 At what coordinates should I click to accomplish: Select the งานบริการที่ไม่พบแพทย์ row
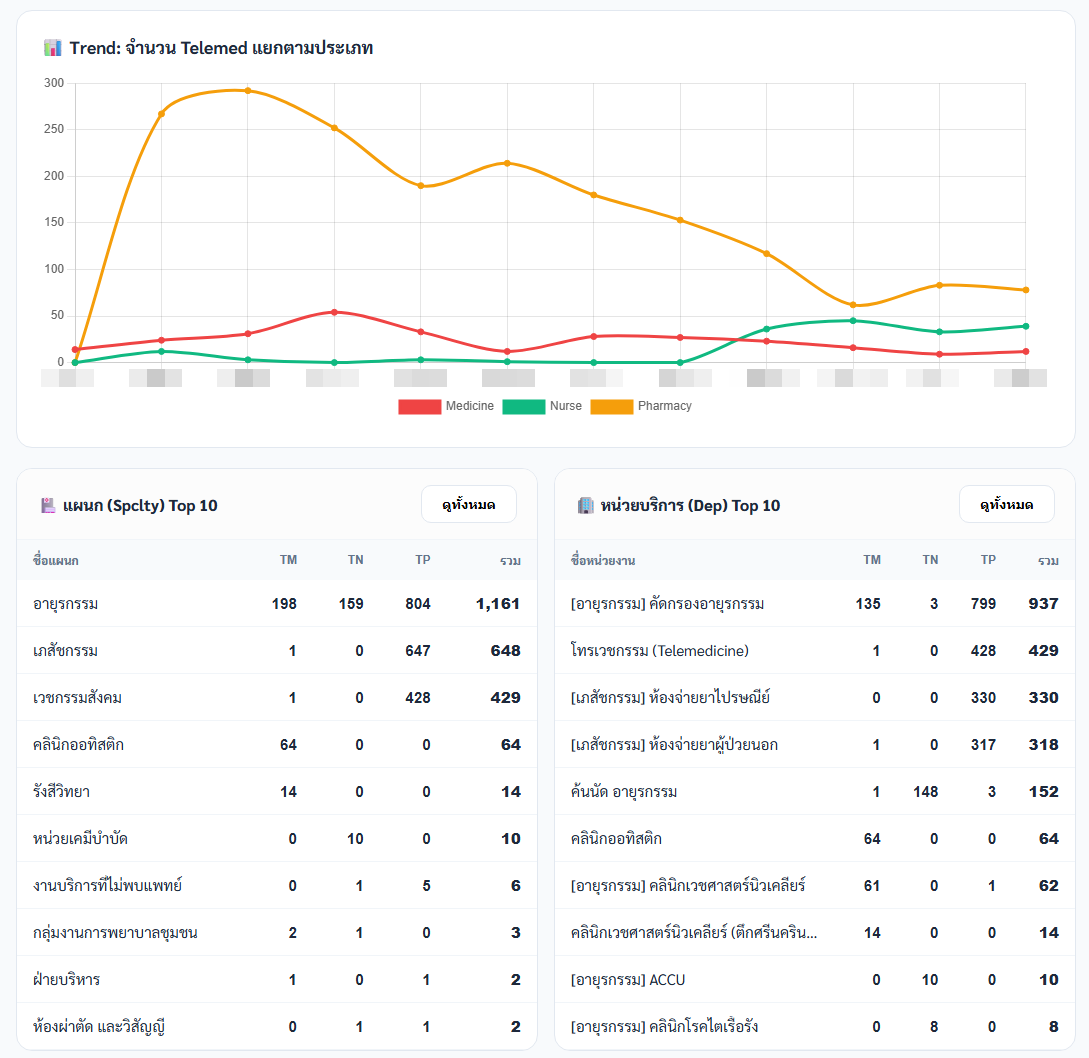point(276,886)
